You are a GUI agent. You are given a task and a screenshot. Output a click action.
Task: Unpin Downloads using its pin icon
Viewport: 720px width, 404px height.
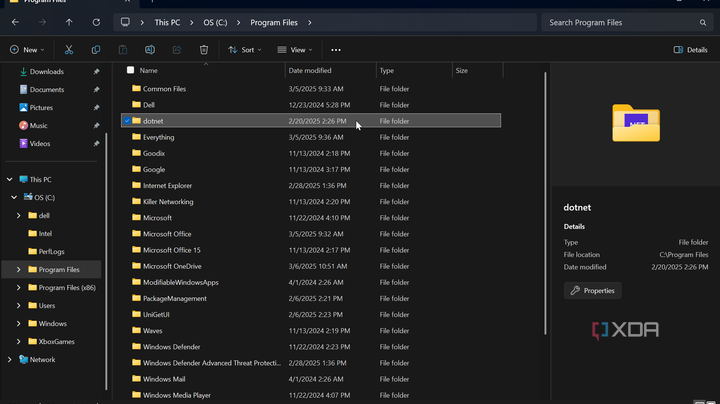point(96,72)
